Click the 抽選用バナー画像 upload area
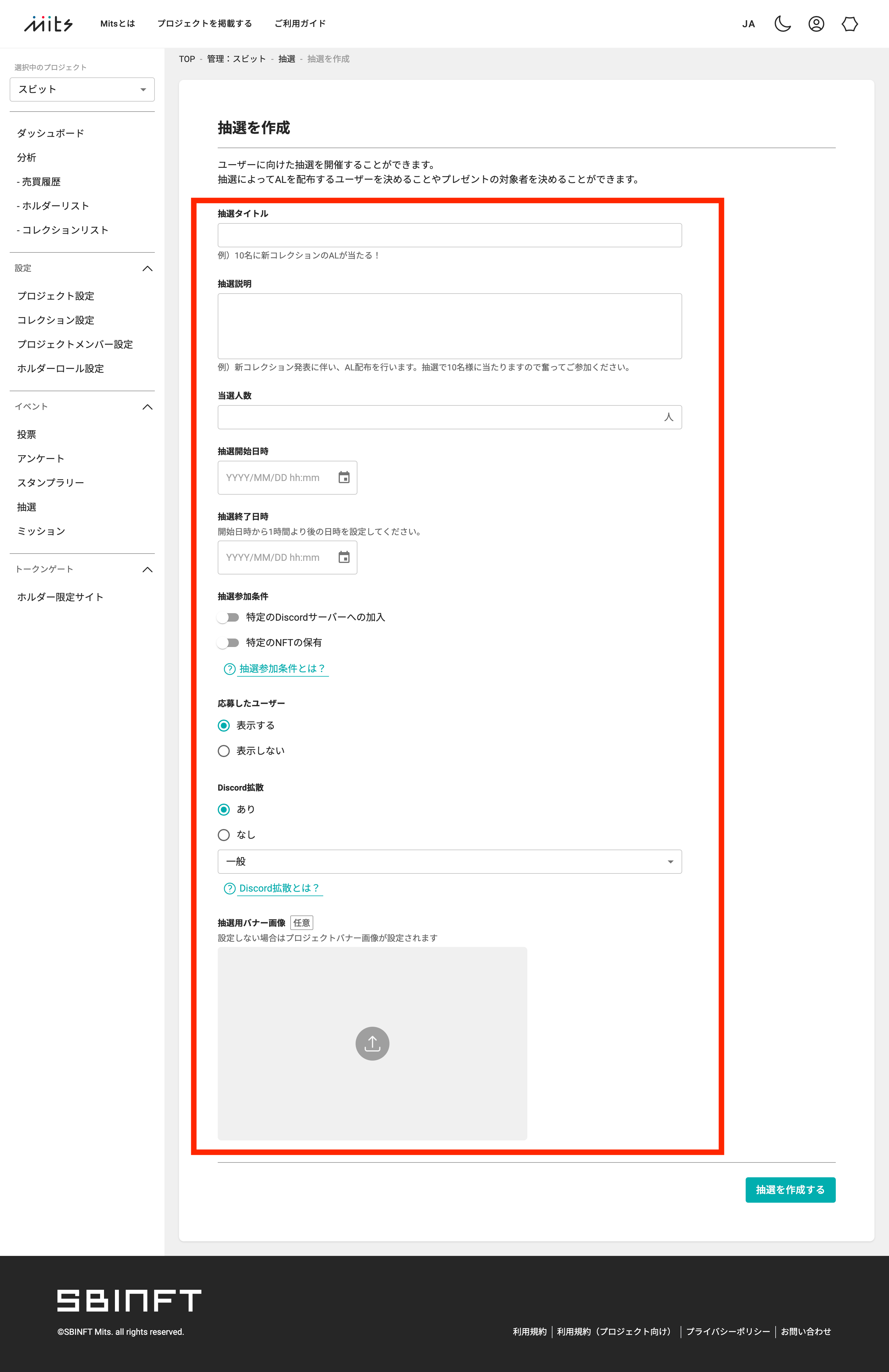Screen dimensions: 889x1372 373,1043
